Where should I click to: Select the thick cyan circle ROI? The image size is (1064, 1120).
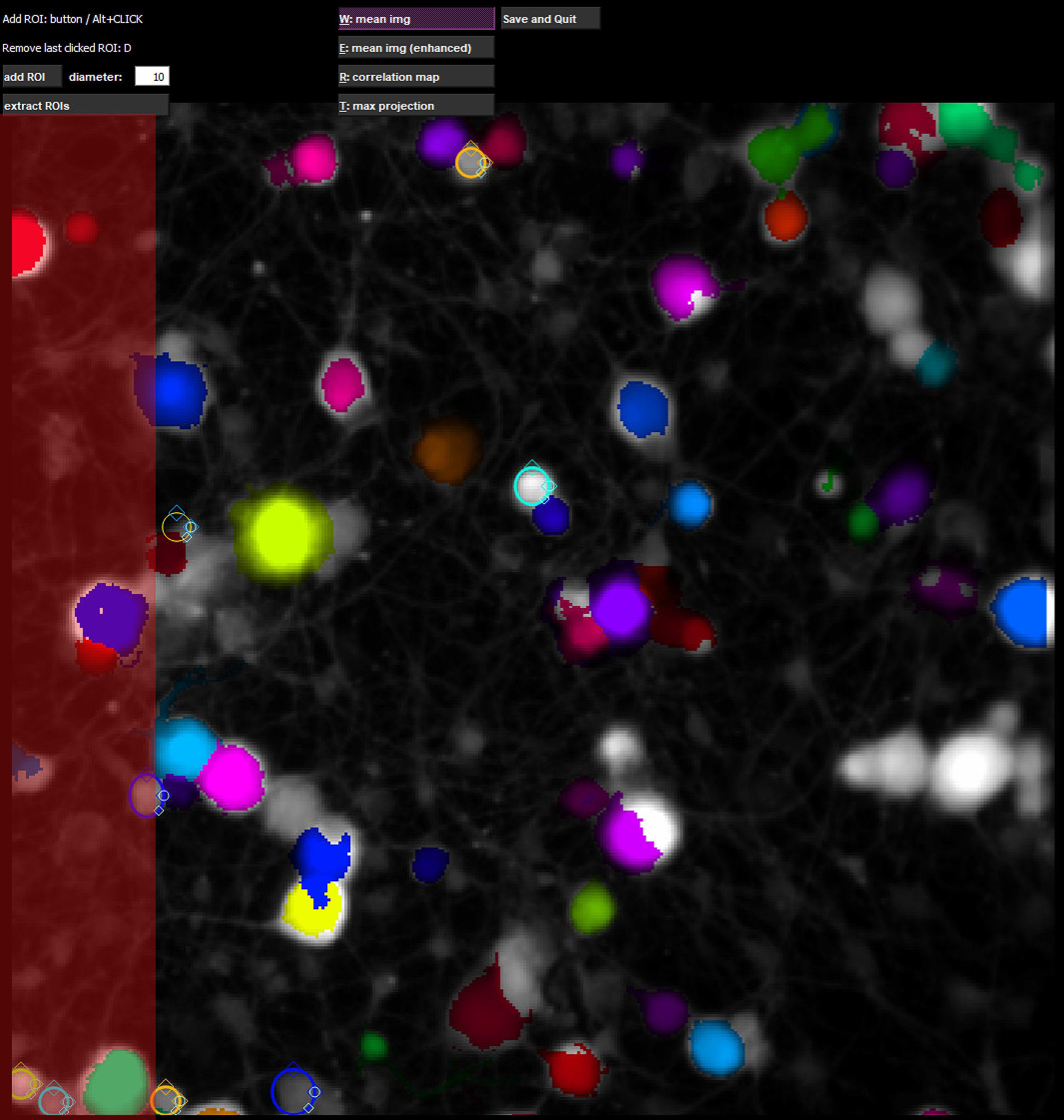point(532,486)
